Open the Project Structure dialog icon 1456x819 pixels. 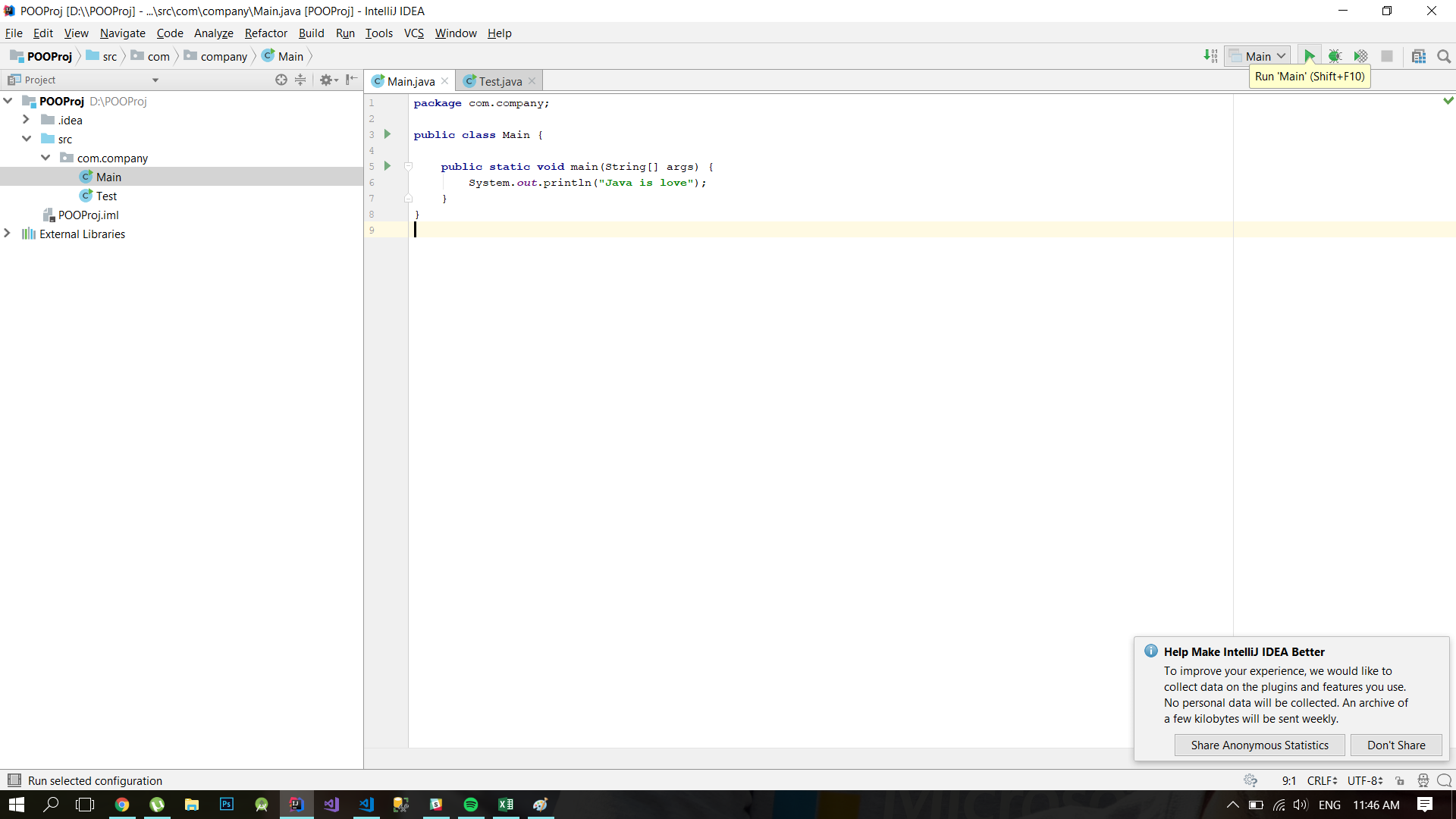tap(1419, 56)
